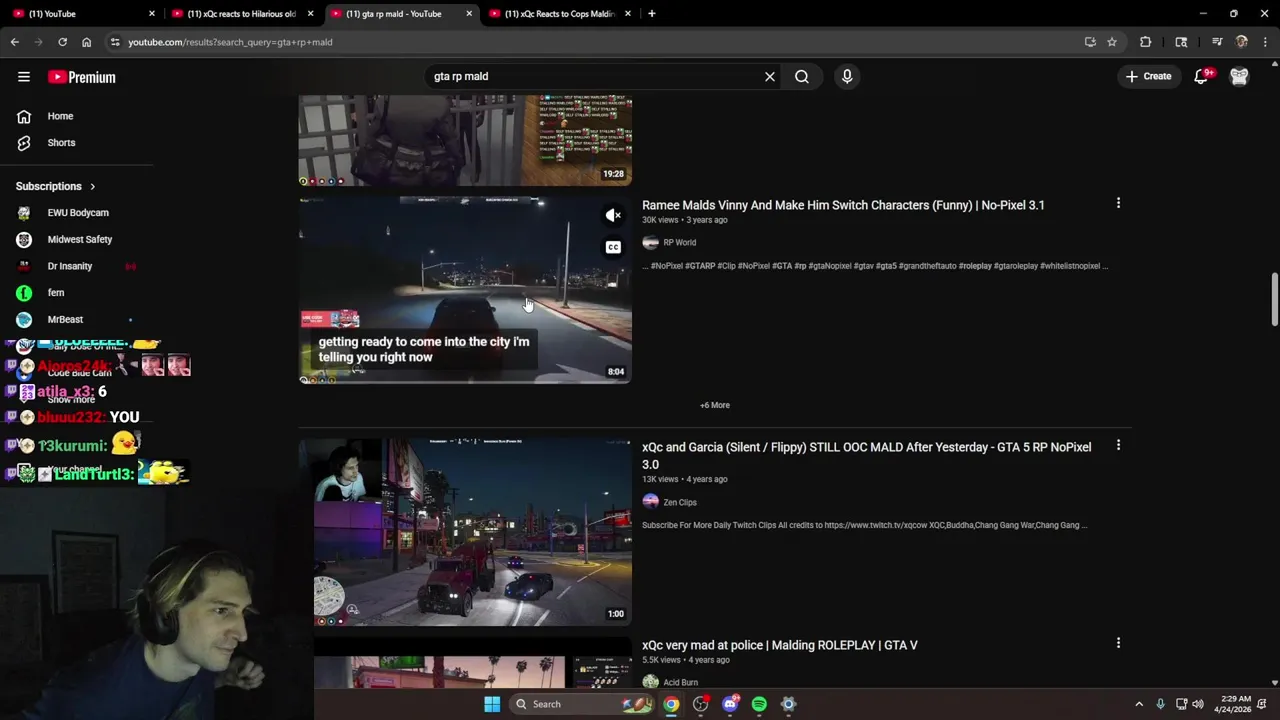
Task: Visit Acid Burn channel
Action: (x=680, y=682)
